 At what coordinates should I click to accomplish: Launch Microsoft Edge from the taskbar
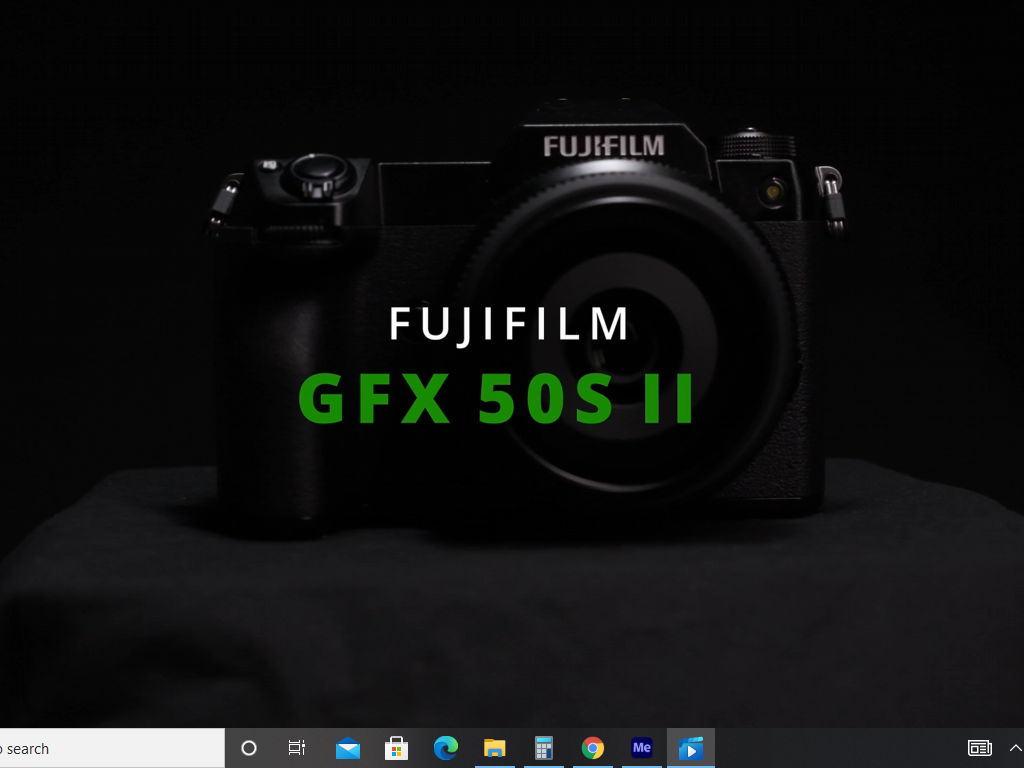[x=446, y=748]
